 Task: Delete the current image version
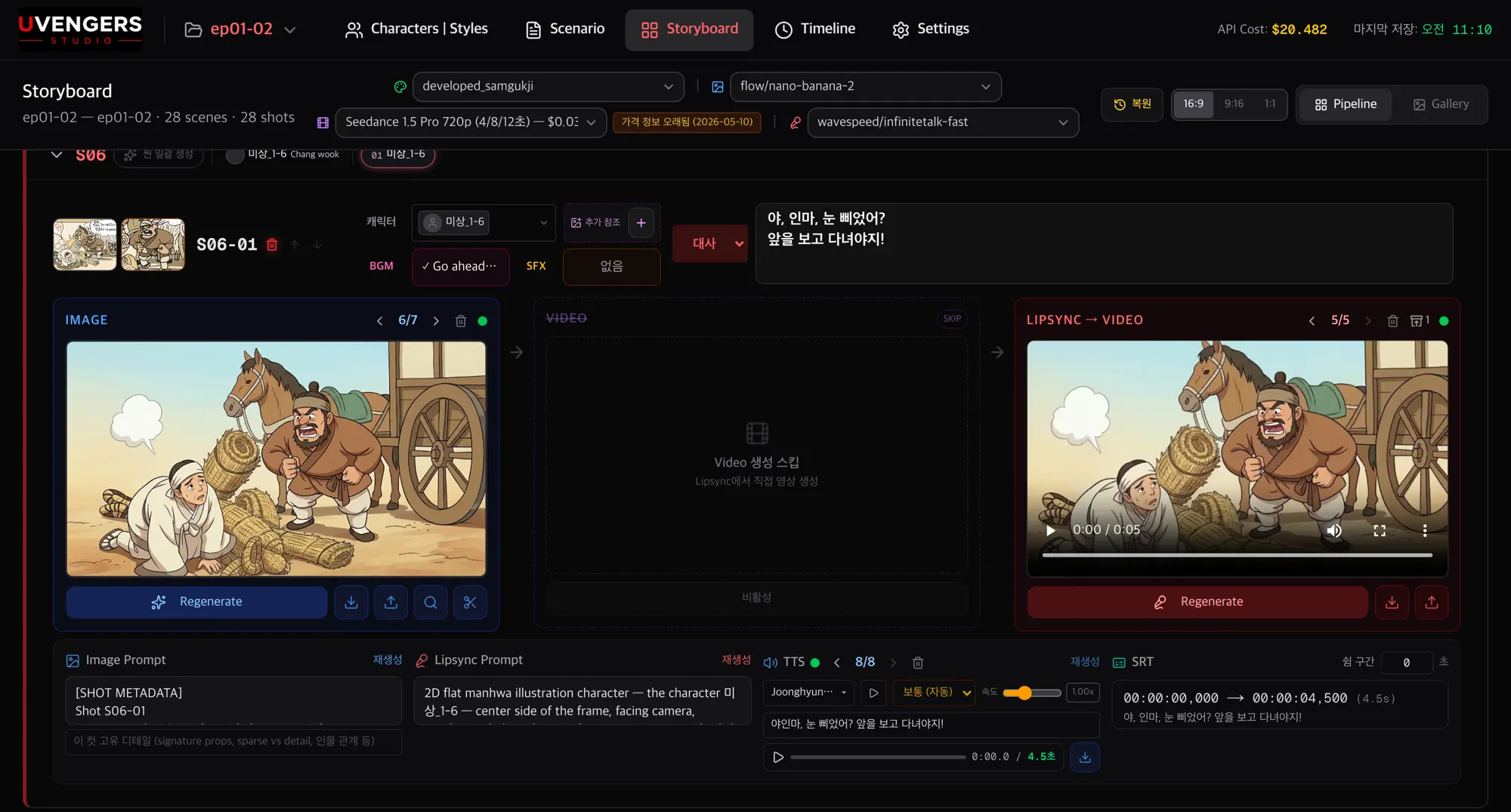tap(461, 321)
